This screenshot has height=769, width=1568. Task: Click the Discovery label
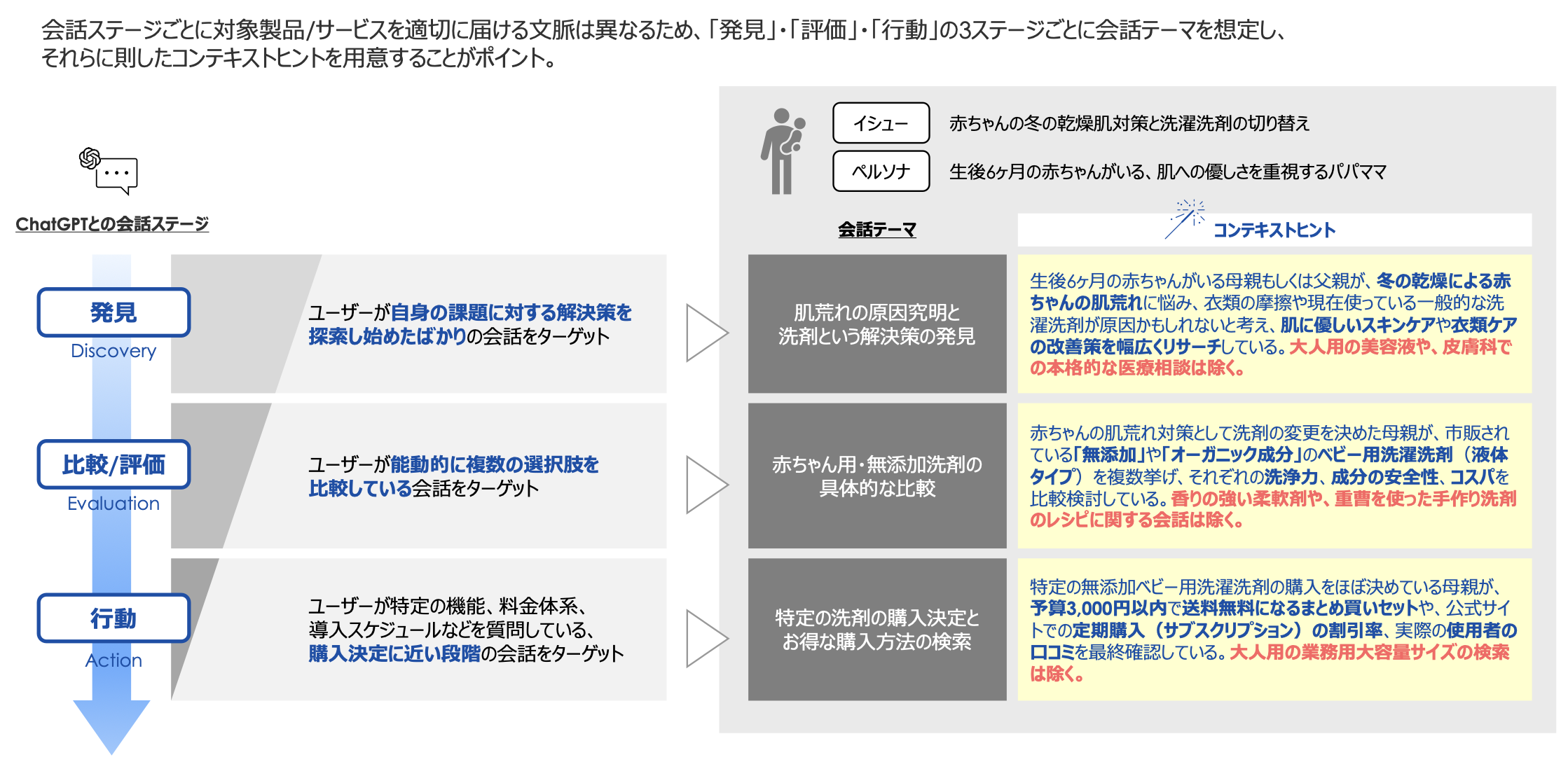coord(114,351)
